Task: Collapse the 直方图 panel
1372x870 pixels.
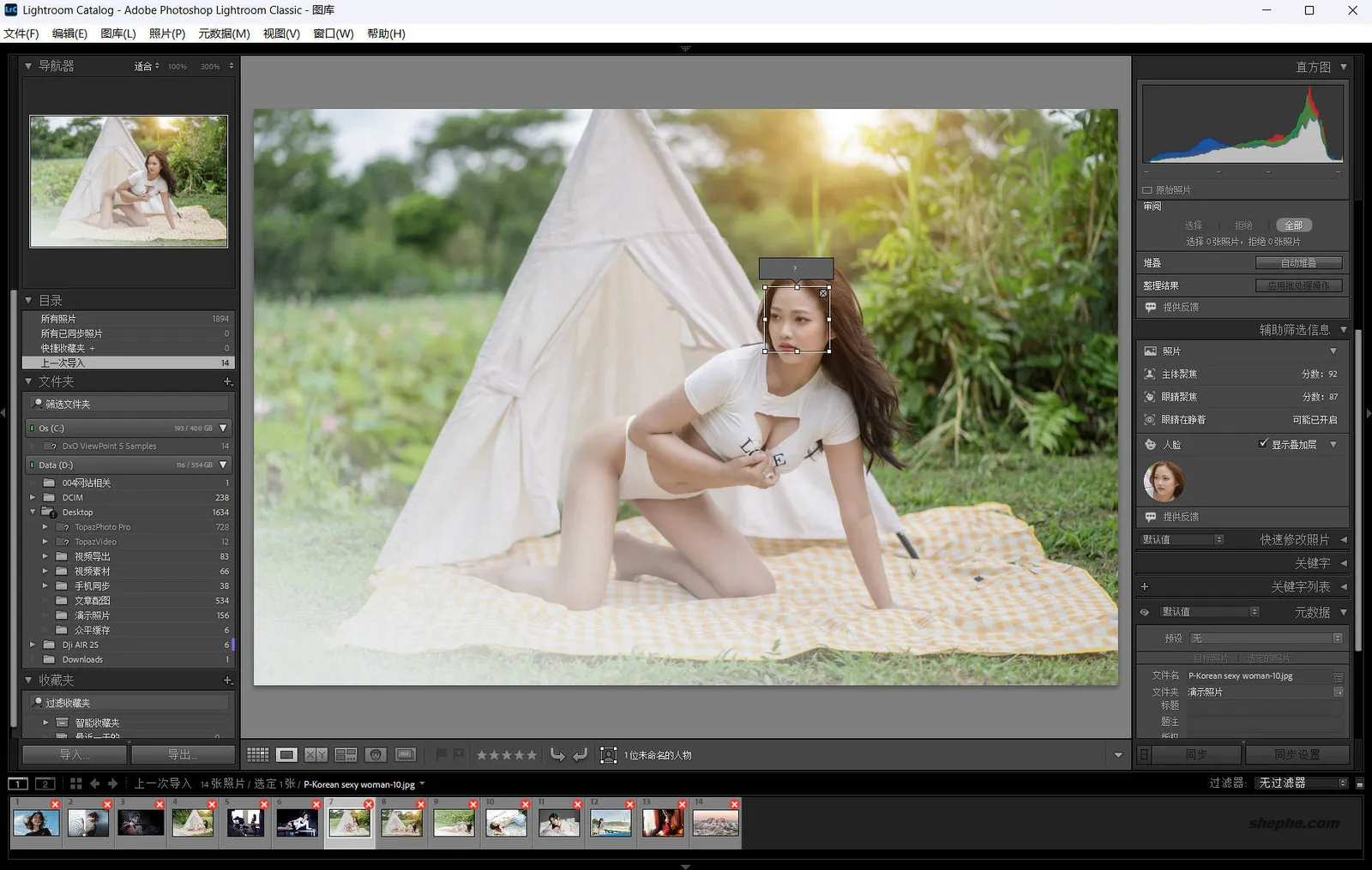Action: click(x=1344, y=67)
